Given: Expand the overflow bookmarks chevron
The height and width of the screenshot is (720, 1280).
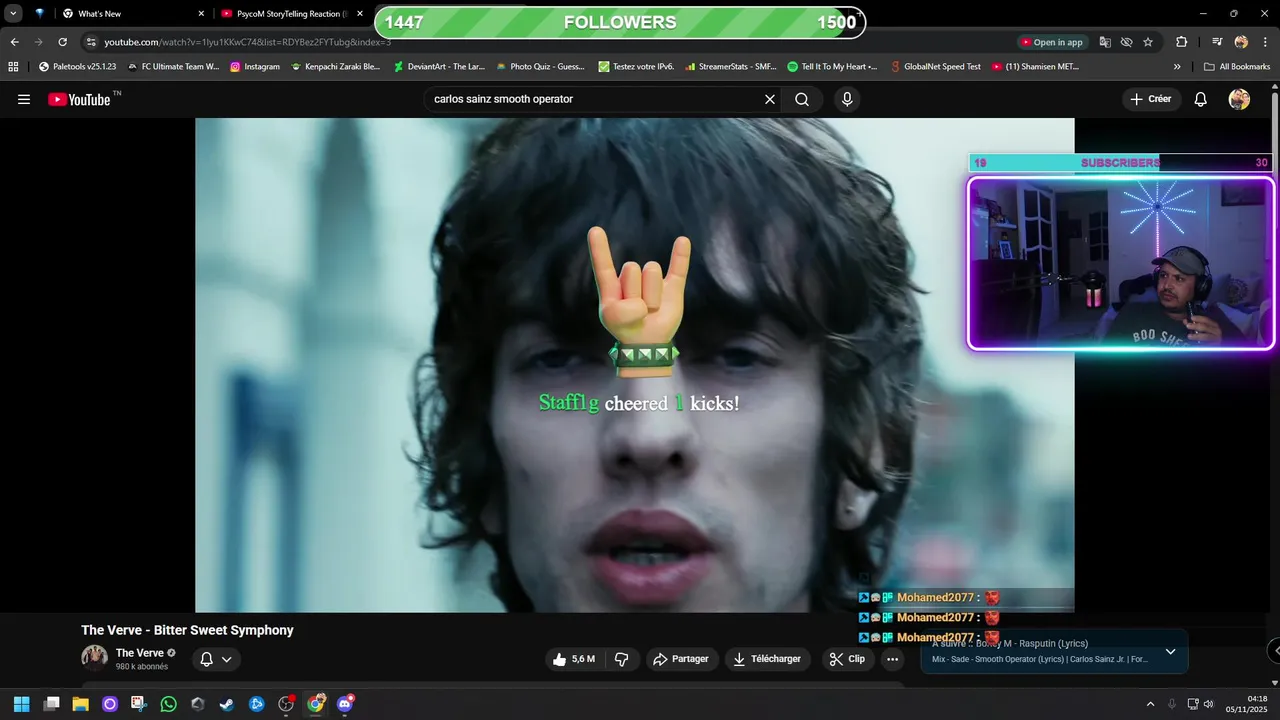Looking at the screenshot, I should click(x=1177, y=67).
